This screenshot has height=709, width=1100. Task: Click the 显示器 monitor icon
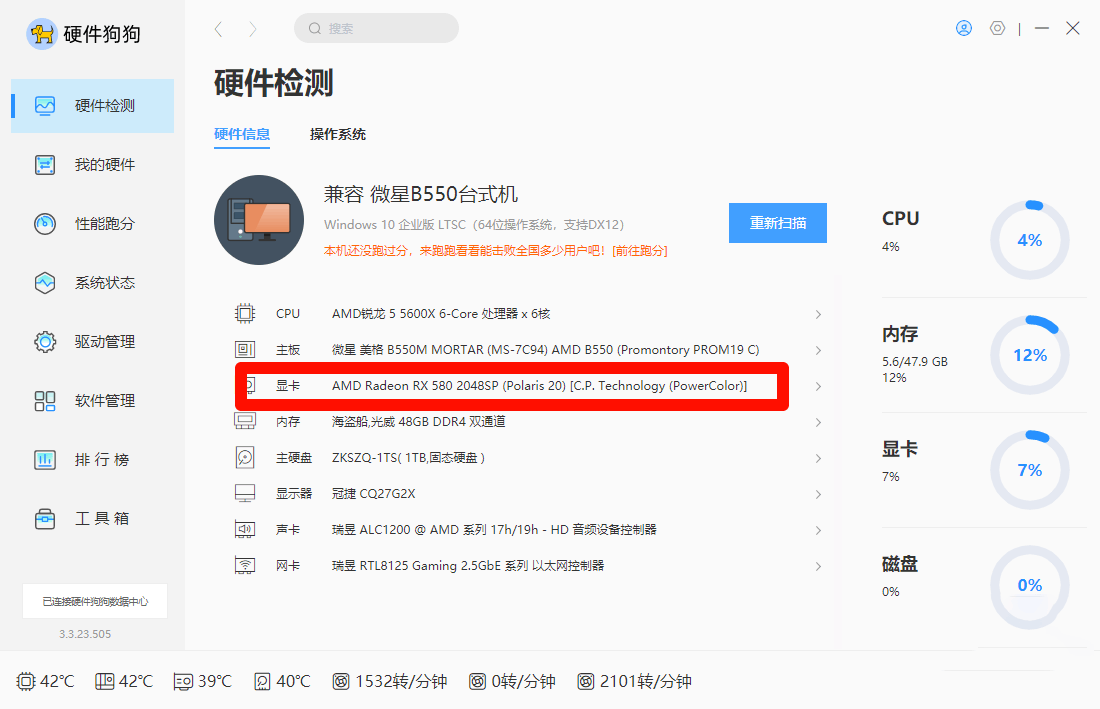pos(245,493)
